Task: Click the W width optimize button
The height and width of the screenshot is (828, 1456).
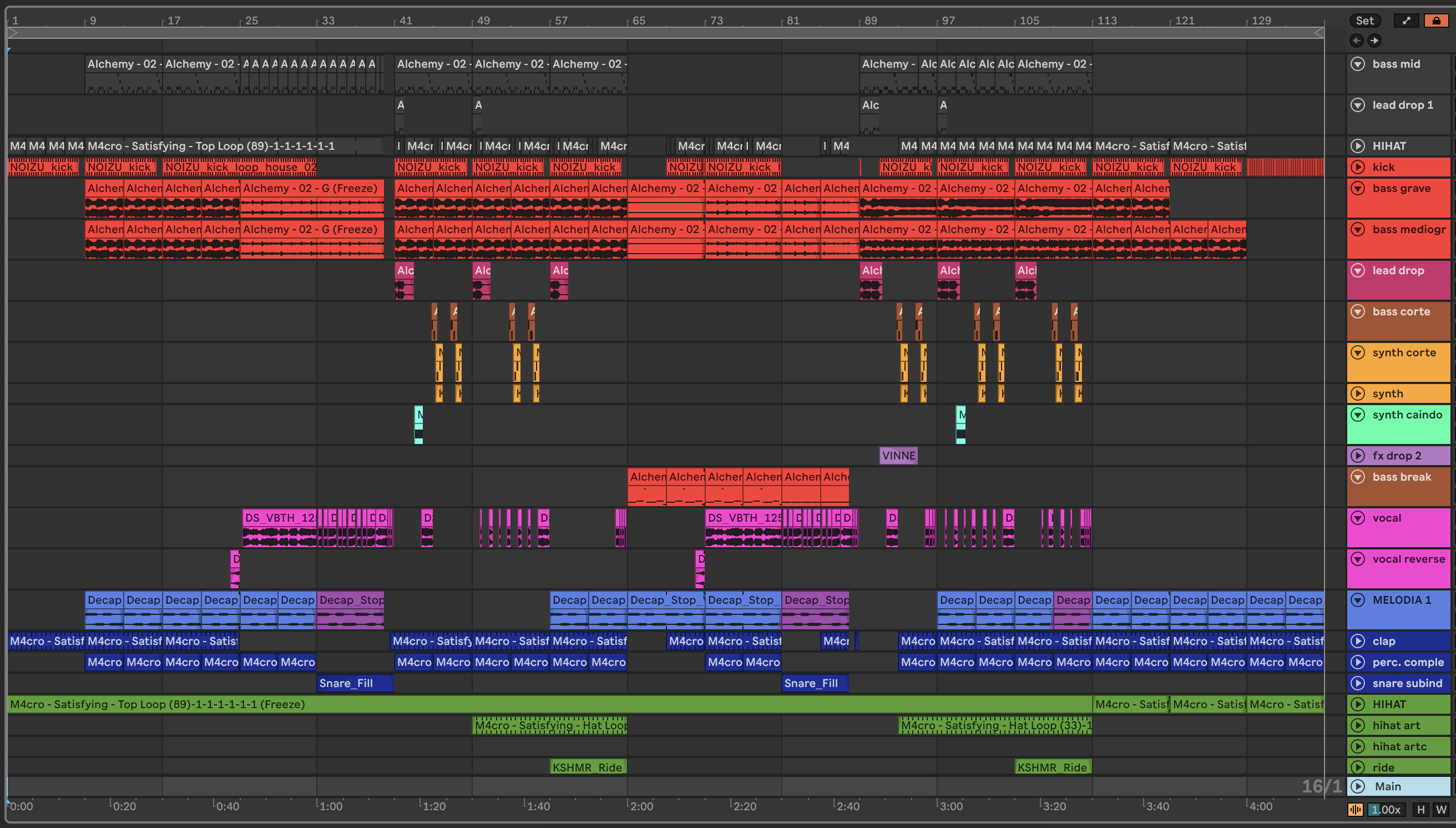Action: 1441,810
